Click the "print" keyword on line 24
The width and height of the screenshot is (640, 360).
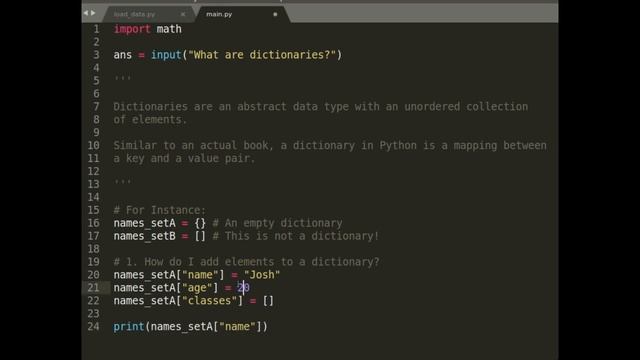point(129,327)
